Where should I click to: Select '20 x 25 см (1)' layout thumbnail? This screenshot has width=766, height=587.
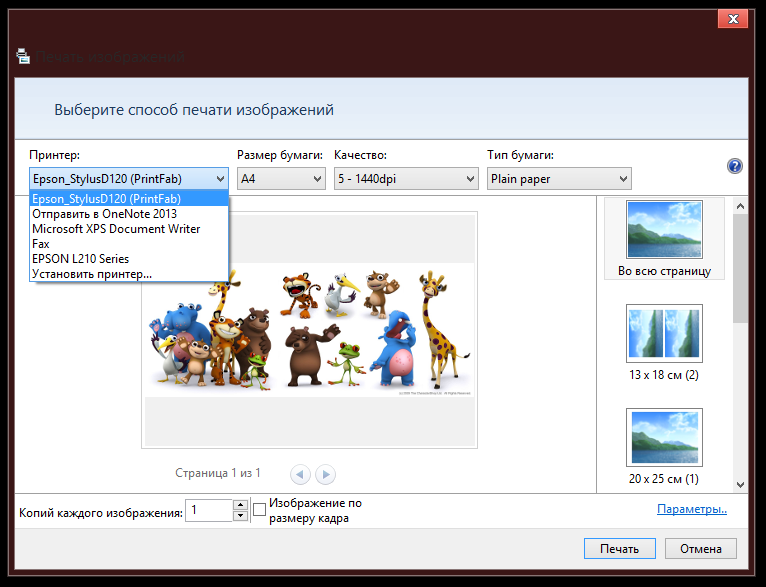point(664,447)
